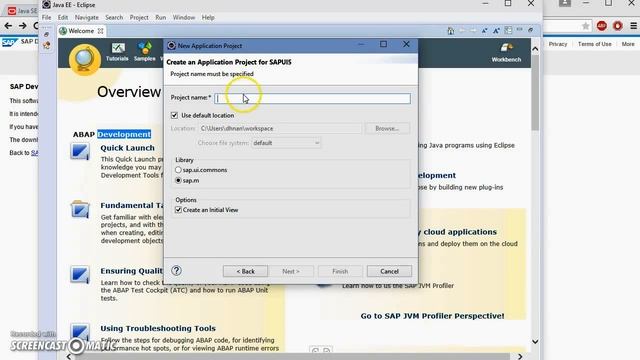Go to the Workbench icon
The height and width of the screenshot is (360, 640).
506,53
